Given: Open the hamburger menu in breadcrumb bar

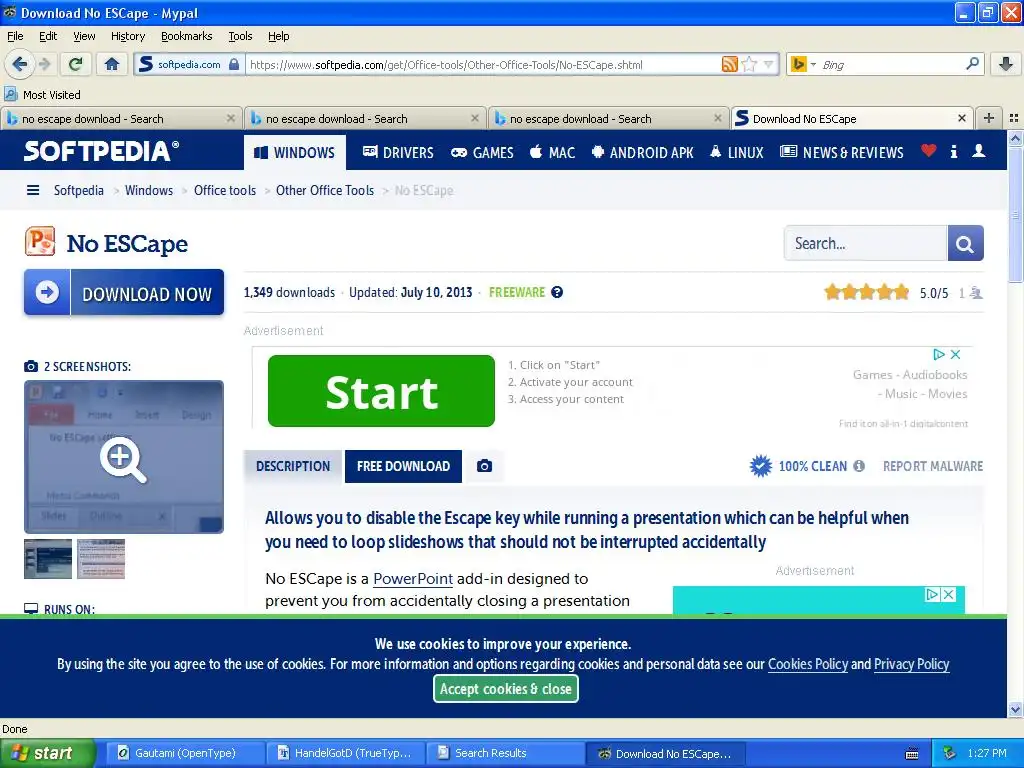Looking at the screenshot, I should pos(33,190).
